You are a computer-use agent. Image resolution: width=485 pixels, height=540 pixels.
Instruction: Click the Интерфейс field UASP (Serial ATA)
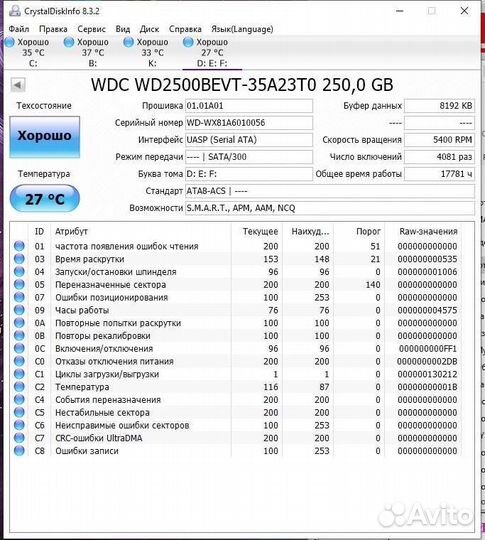pyautogui.click(x=249, y=140)
